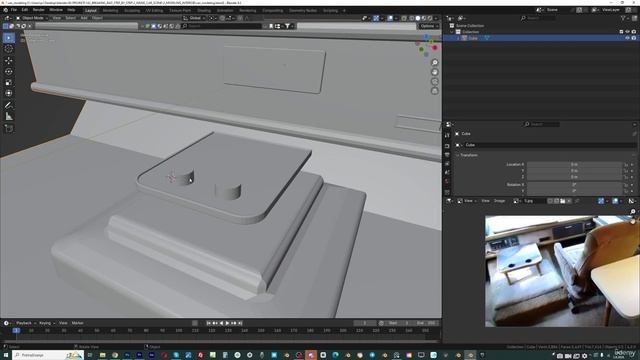640x360 pixels.
Task: Toggle show gizmo button
Action: [x=376, y=18]
